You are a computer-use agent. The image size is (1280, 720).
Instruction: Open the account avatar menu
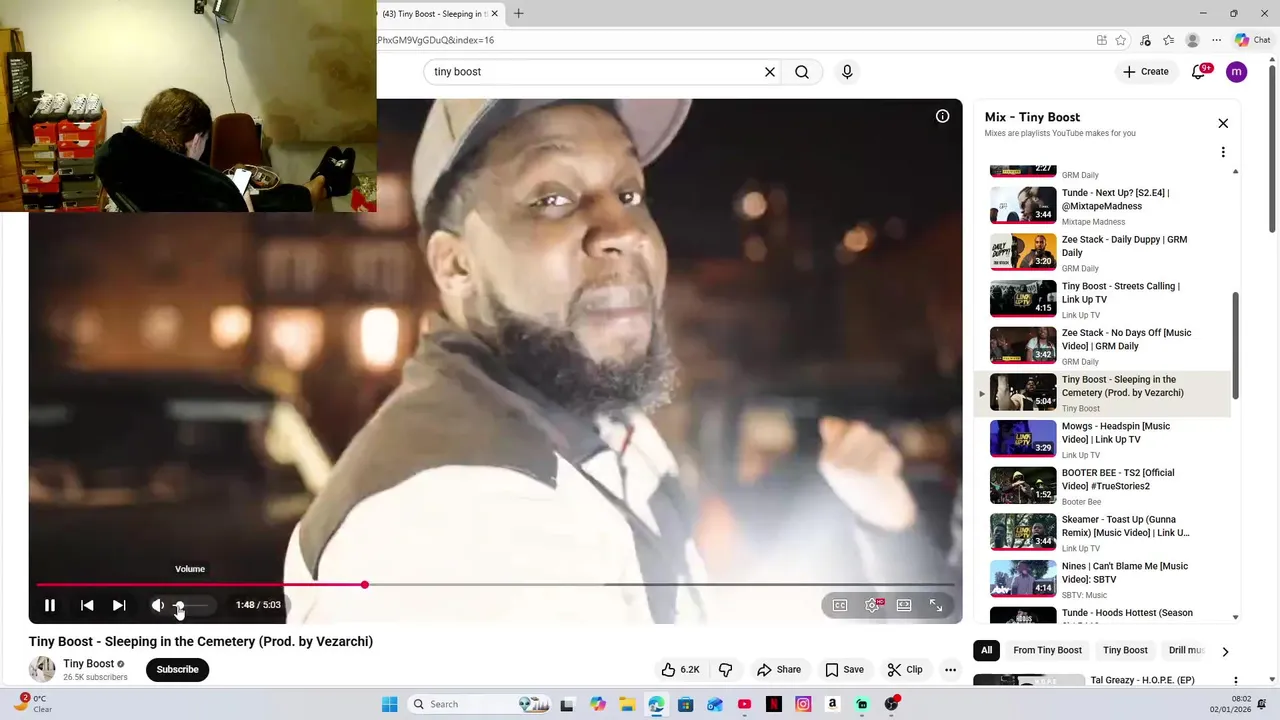[1237, 72]
